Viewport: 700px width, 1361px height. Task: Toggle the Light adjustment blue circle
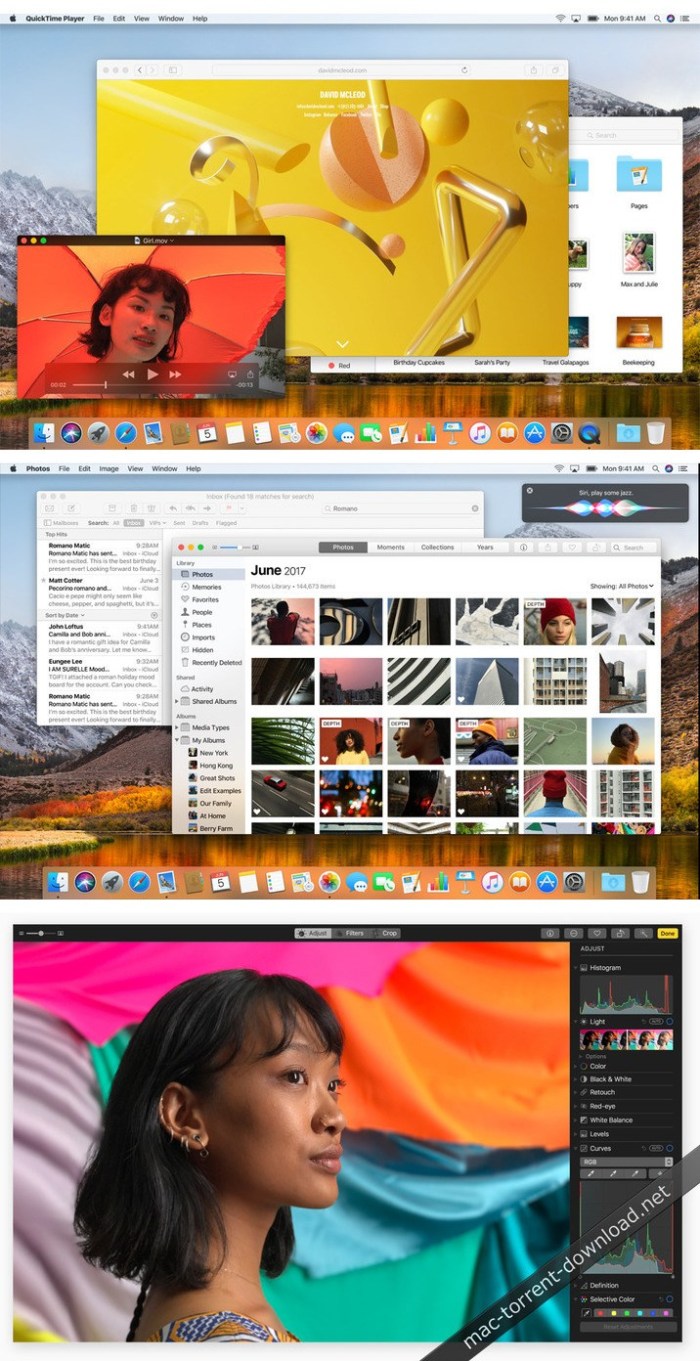click(x=670, y=1021)
